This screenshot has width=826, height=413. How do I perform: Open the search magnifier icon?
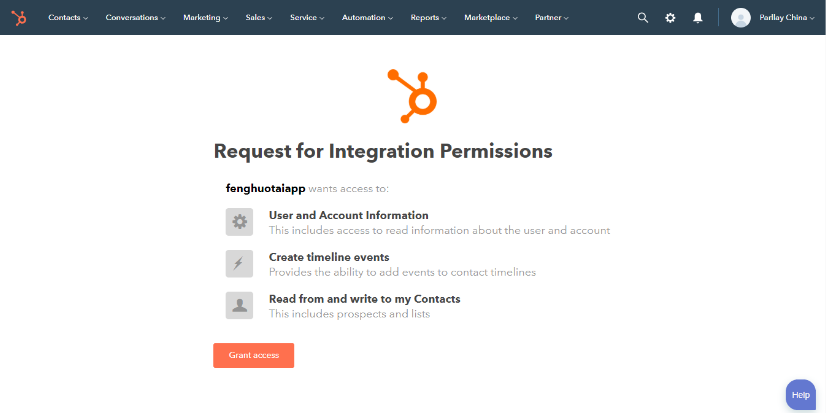tap(643, 18)
